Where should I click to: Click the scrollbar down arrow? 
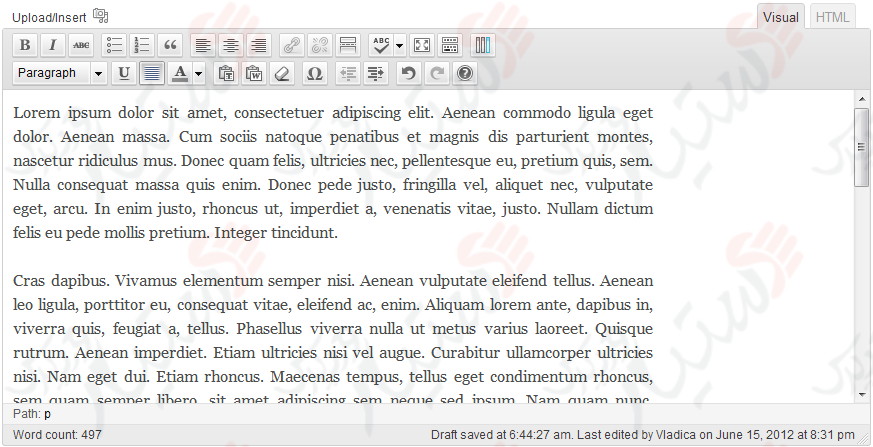(x=862, y=395)
